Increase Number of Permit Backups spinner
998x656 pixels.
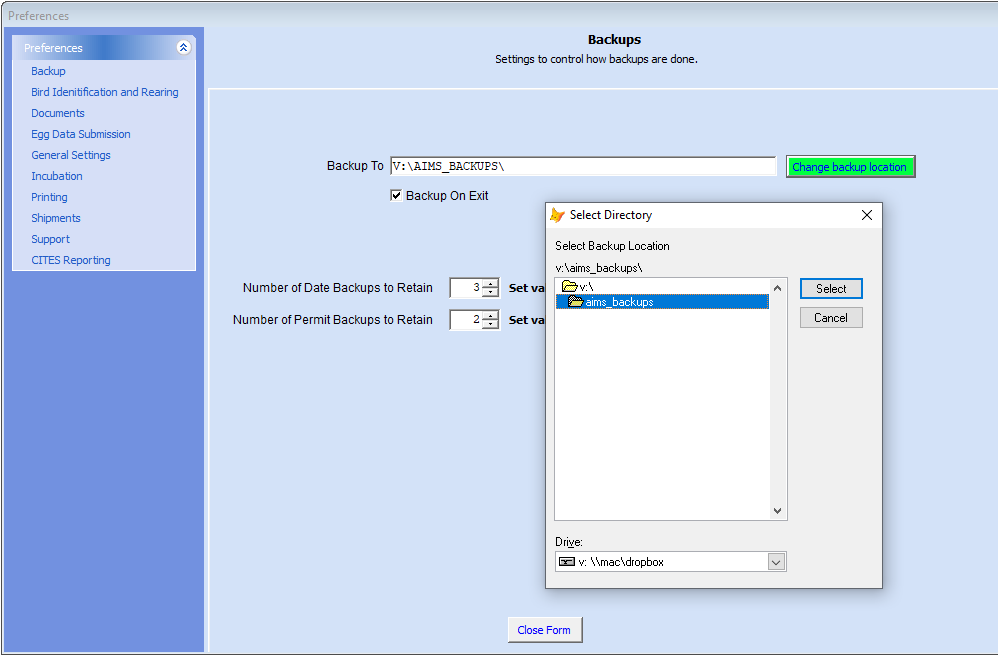pyautogui.click(x=490, y=316)
